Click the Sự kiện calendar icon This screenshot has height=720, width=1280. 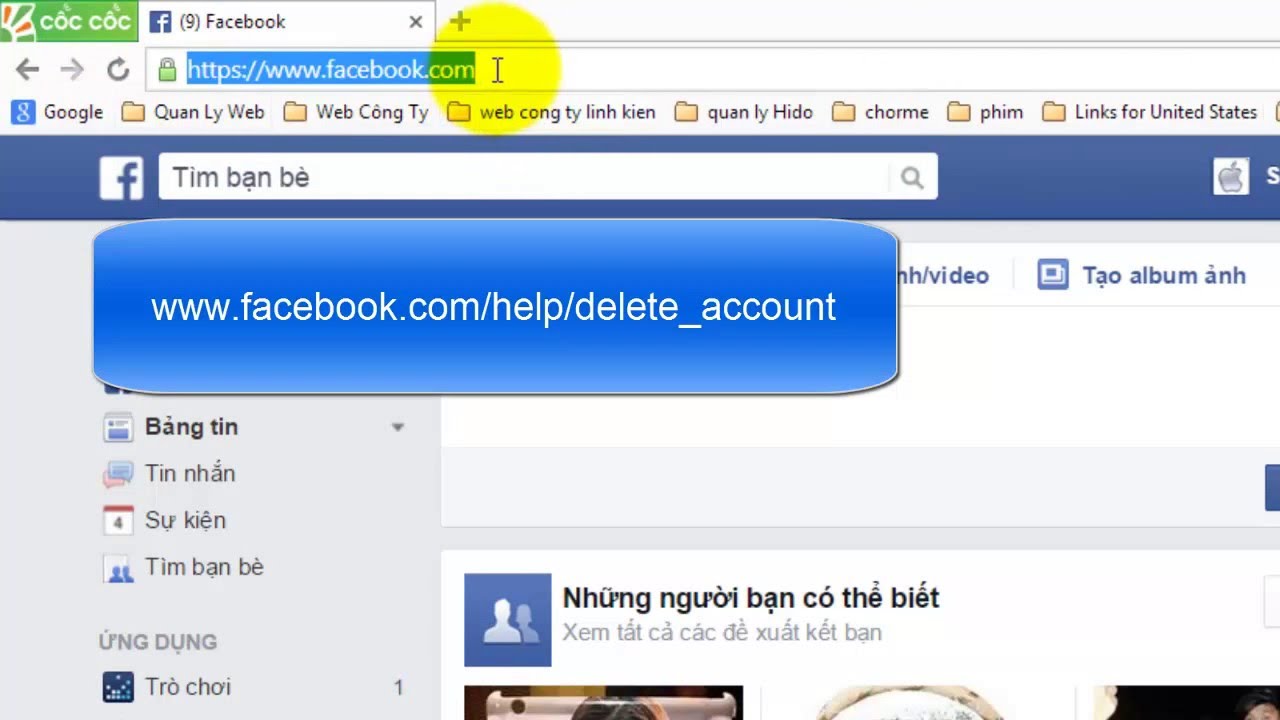pos(118,520)
